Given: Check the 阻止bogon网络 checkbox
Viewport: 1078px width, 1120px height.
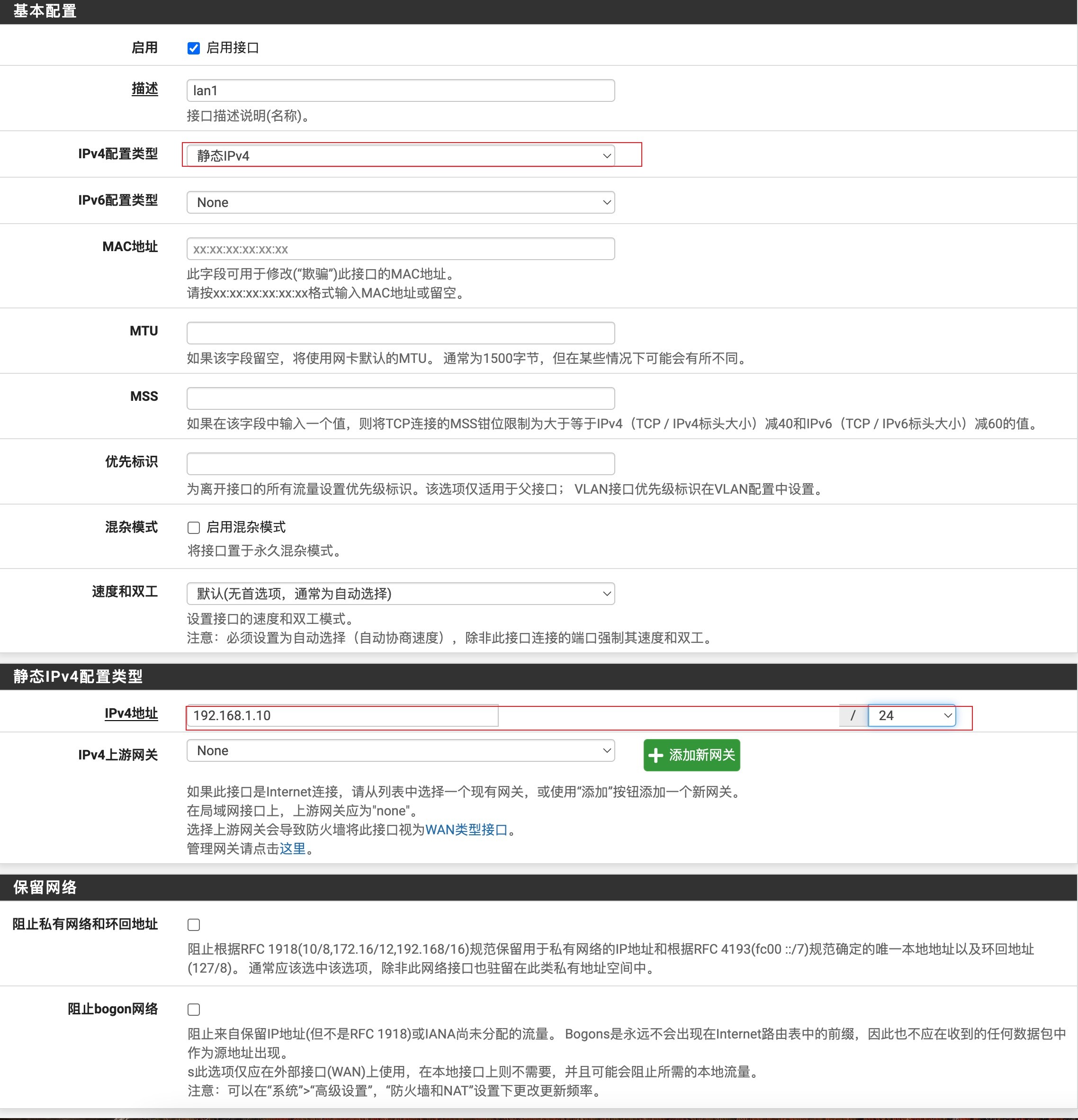Looking at the screenshot, I should coord(194,1010).
